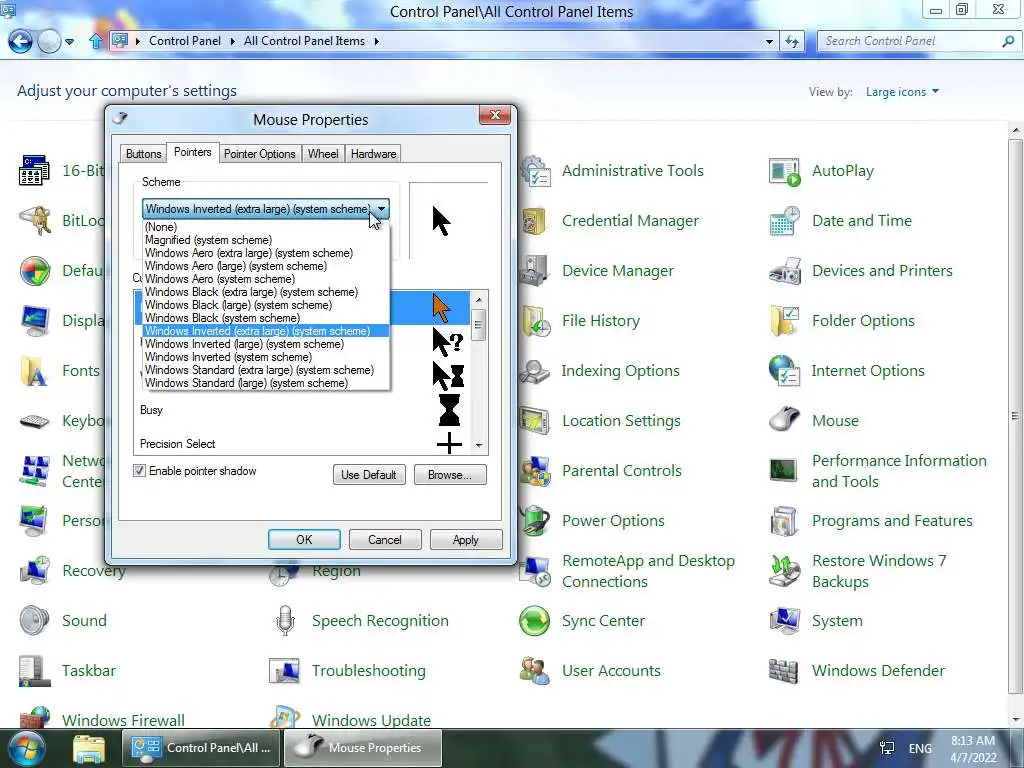The width and height of the screenshot is (1024, 768).
Task: Click All Control Panel Items breadcrumb
Action: (x=304, y=41)
